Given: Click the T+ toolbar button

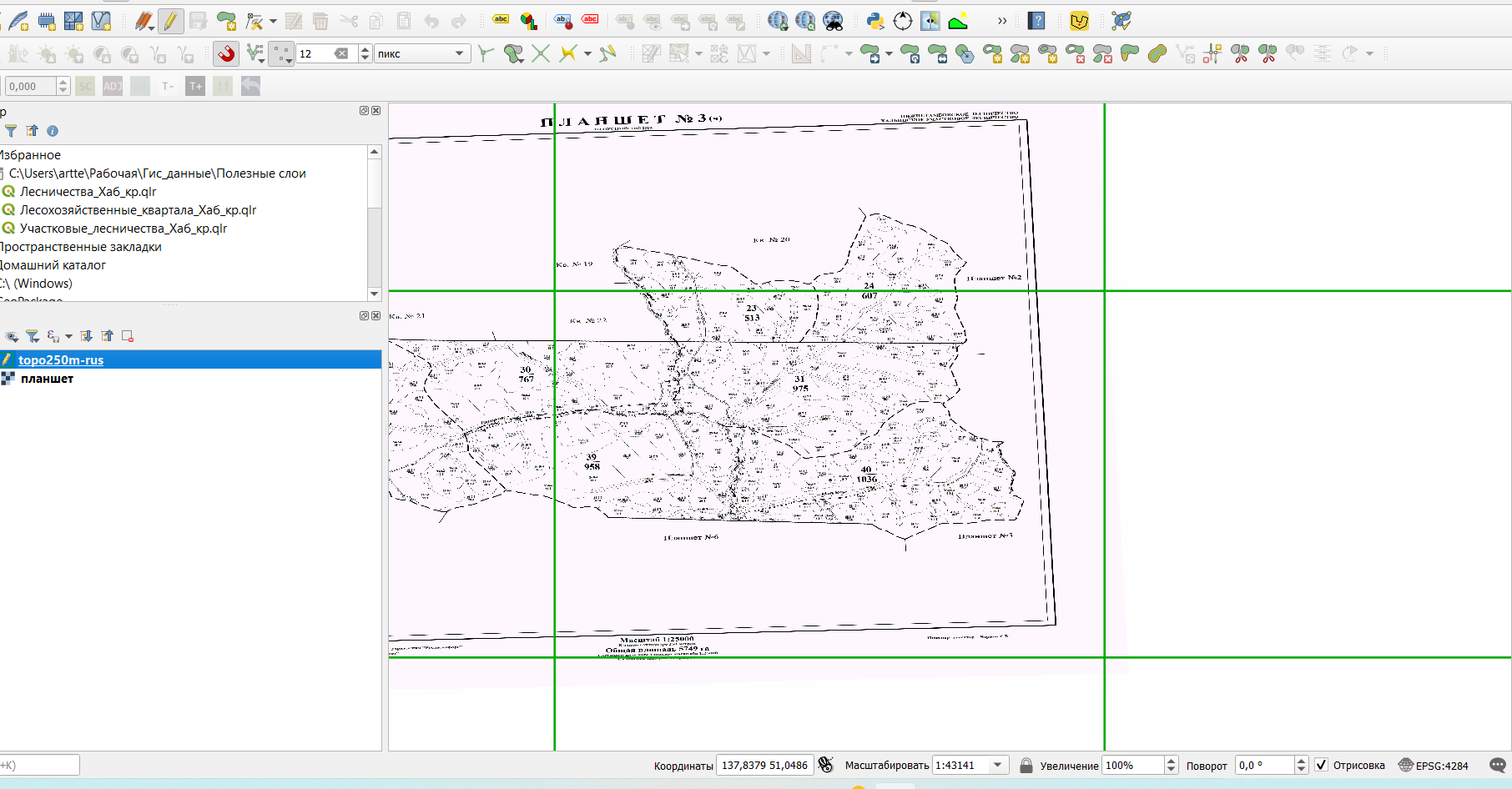Looking at the screenshot, I should pyautogui.click(x=195, y=86).
